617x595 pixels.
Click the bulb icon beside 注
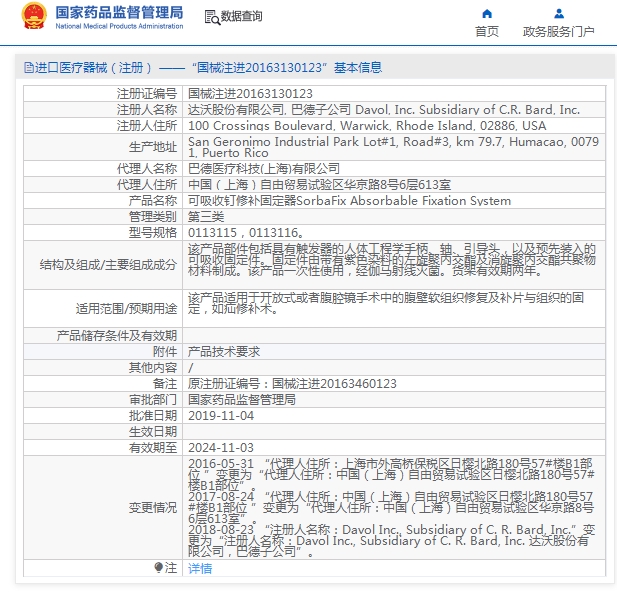tap(159, 567)
